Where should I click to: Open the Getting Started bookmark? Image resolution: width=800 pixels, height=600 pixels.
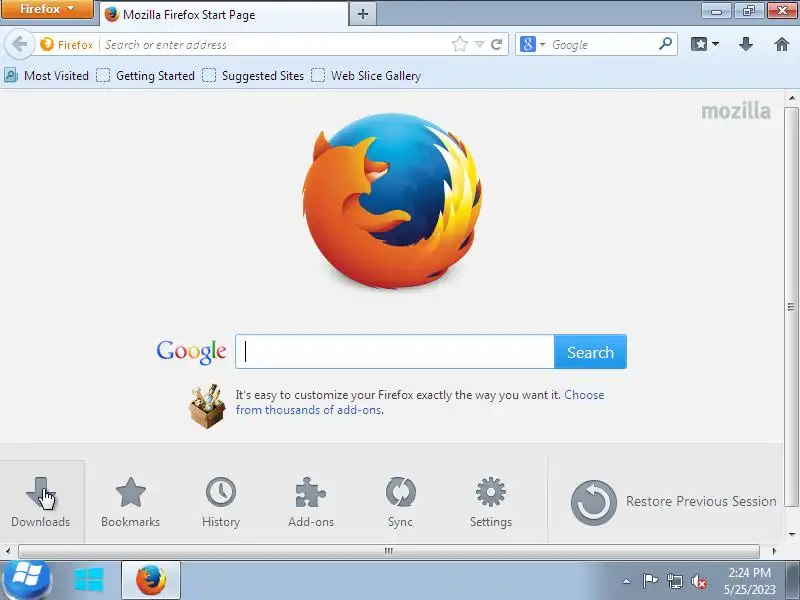146,76
